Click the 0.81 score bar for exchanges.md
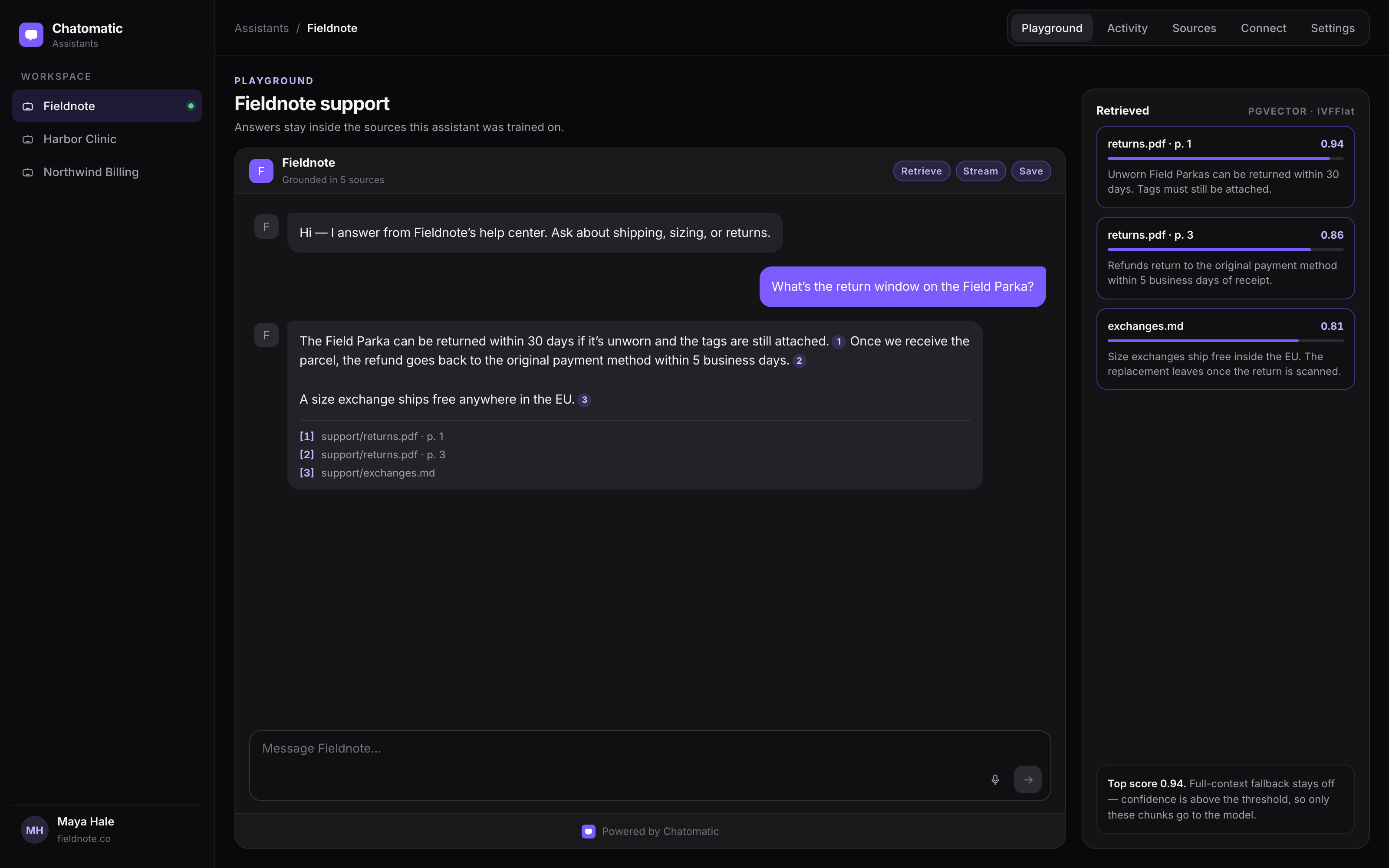Screen dimensions: 1389x868 (x=1225, y=340)
